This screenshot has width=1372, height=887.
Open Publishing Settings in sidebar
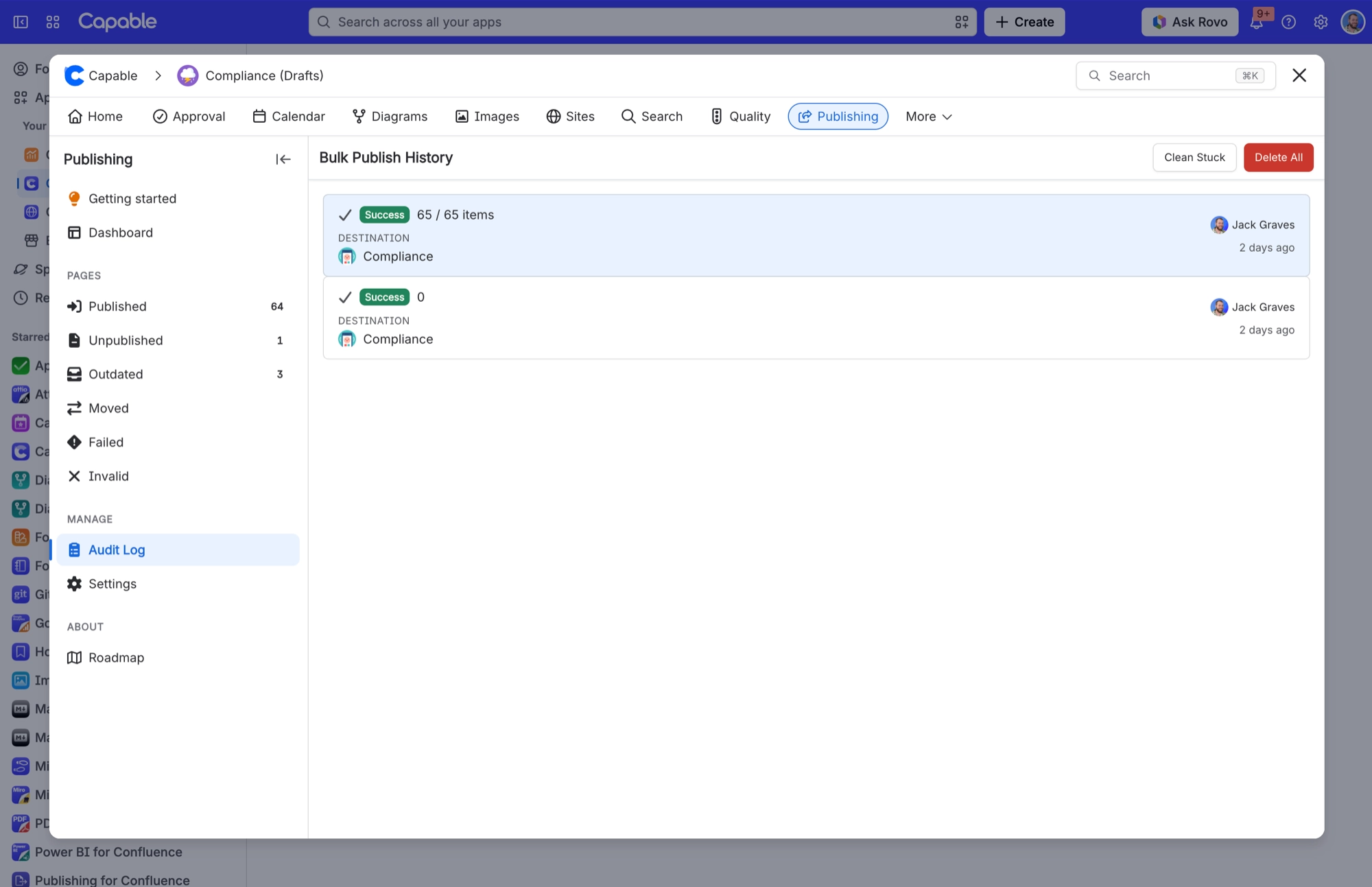point(178,584)
